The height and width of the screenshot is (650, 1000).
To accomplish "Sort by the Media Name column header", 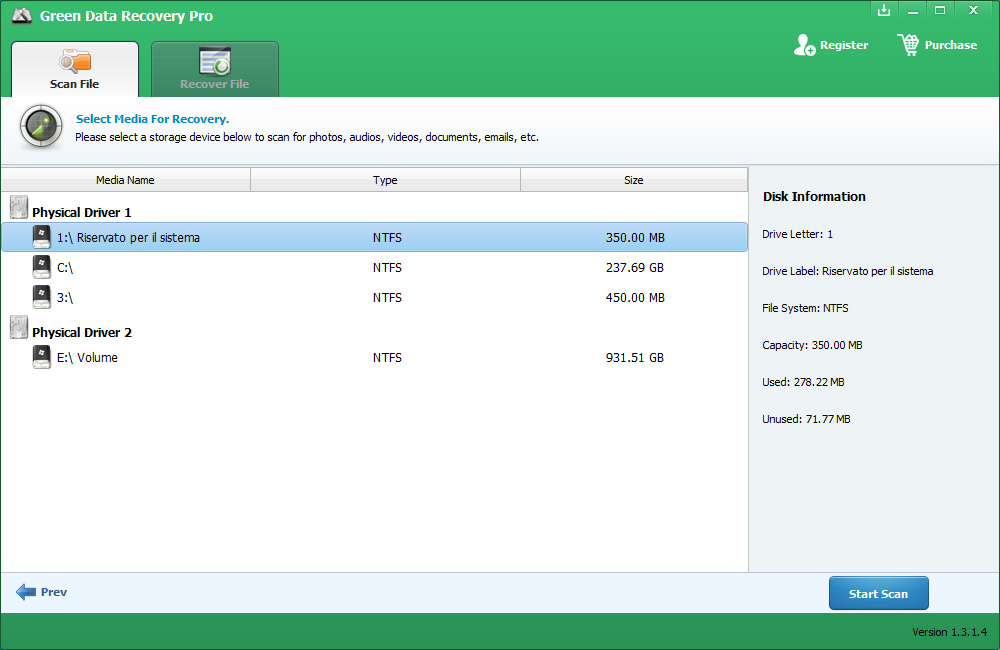I will [x=125, y=180].
